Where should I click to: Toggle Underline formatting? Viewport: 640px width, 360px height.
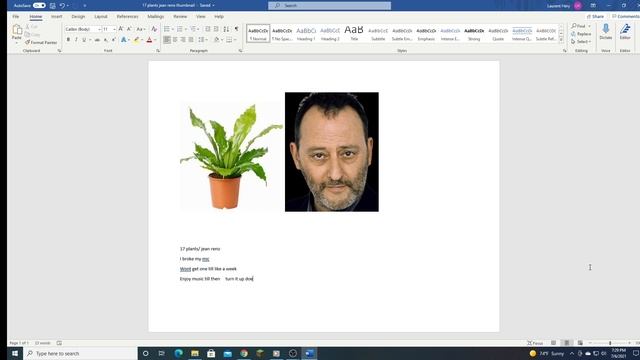84,40
